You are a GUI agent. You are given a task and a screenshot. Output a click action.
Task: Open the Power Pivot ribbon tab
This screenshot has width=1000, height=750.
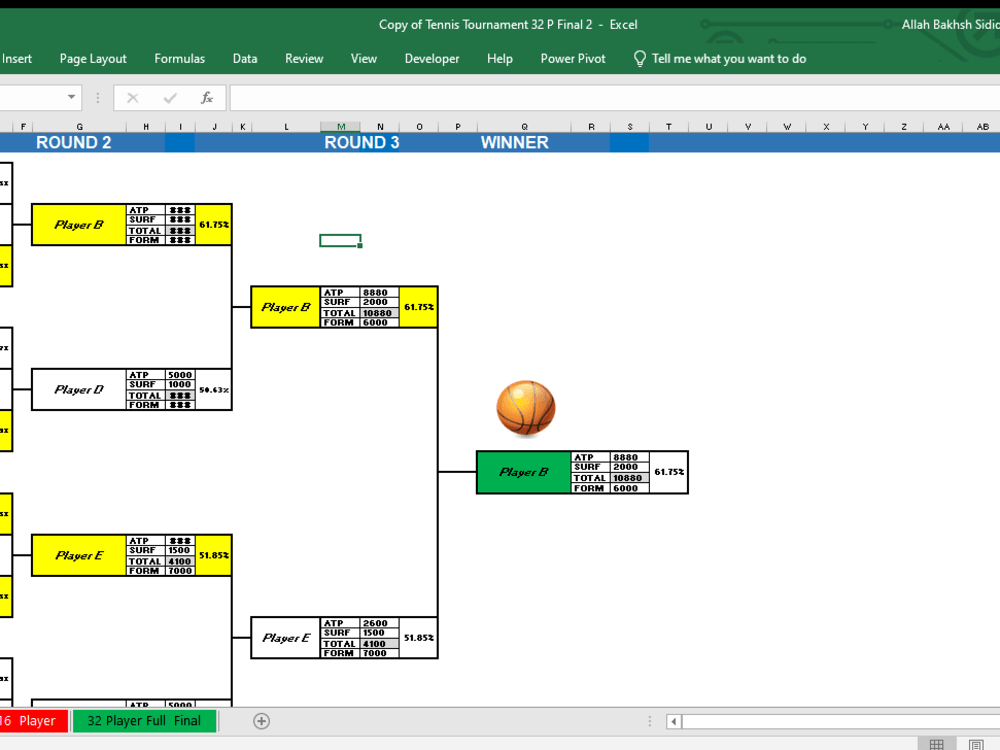572,58
